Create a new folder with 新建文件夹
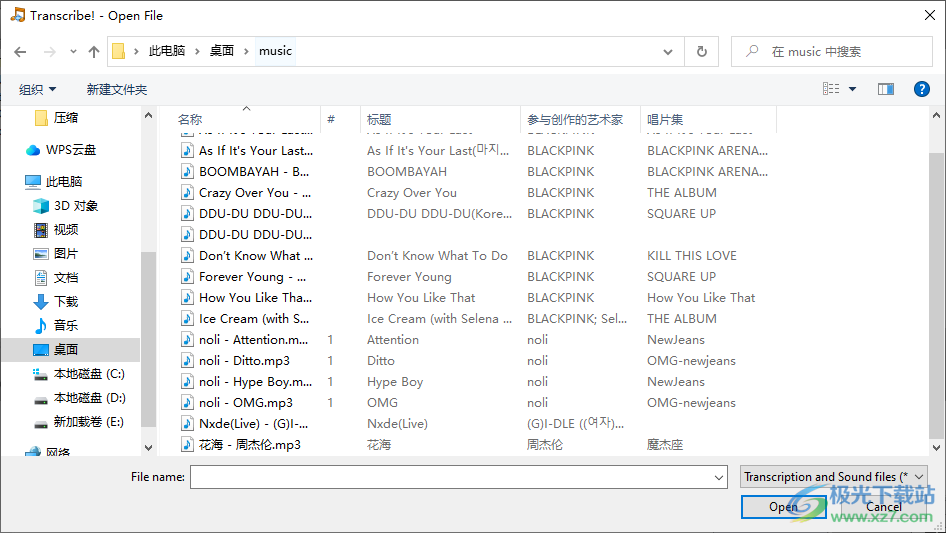The height and width of the screenshot is (533, 946). tap(116, 89)
